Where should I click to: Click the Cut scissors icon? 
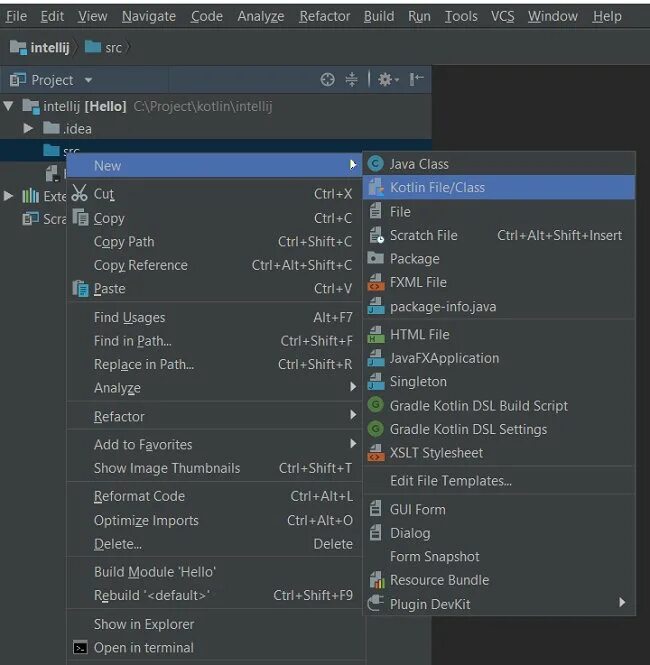(79, 193)
